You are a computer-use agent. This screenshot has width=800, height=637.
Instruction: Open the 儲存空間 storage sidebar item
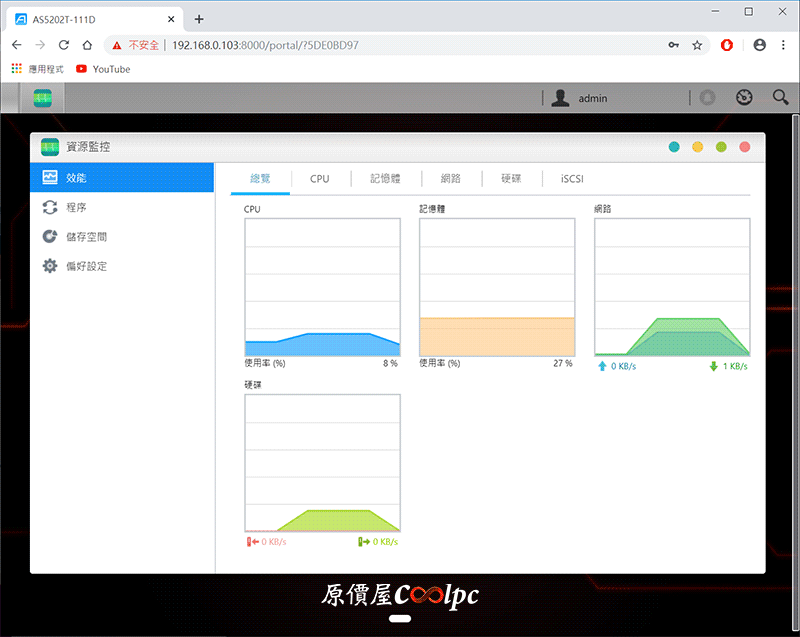click(x=122, y=237)
